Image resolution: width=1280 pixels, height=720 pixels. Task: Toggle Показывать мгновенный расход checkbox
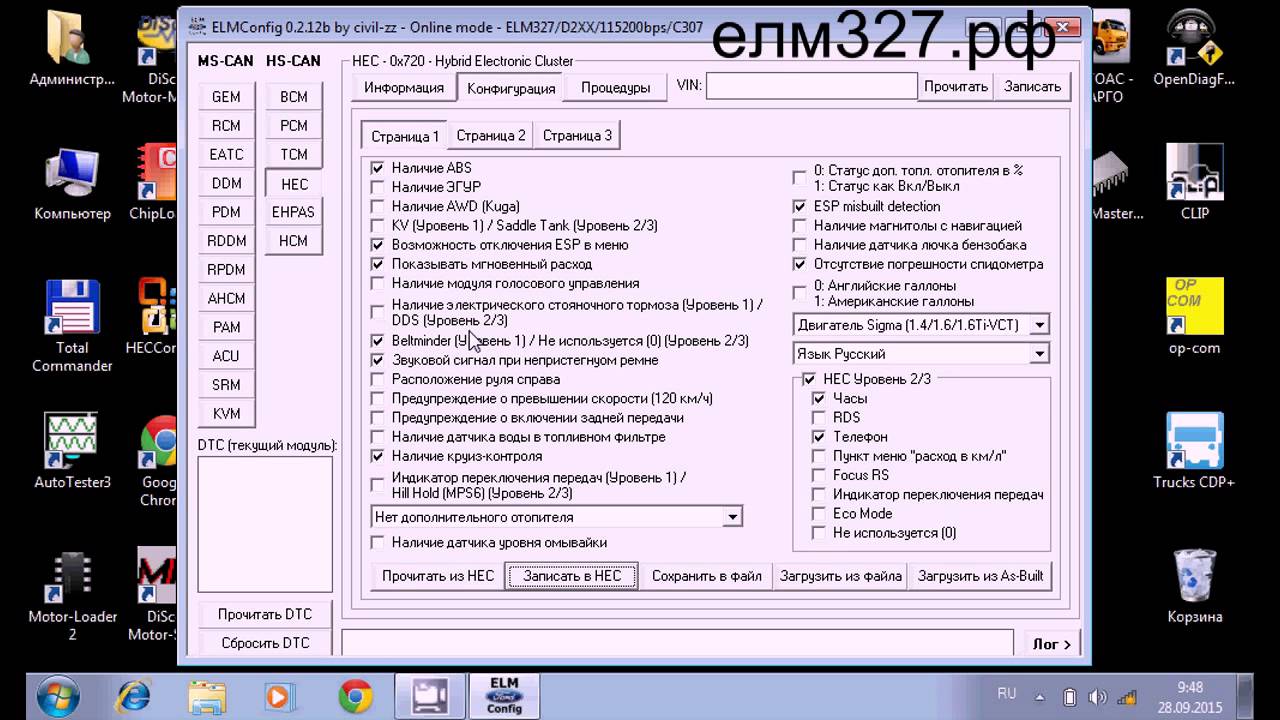[x=377, y=264]
